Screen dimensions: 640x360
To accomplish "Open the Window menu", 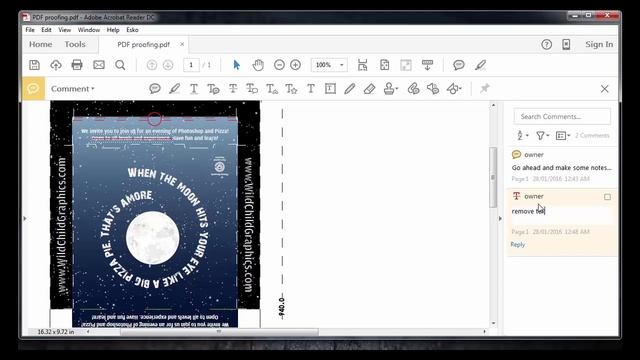I will pyautogui.click(x=89, y=30).
